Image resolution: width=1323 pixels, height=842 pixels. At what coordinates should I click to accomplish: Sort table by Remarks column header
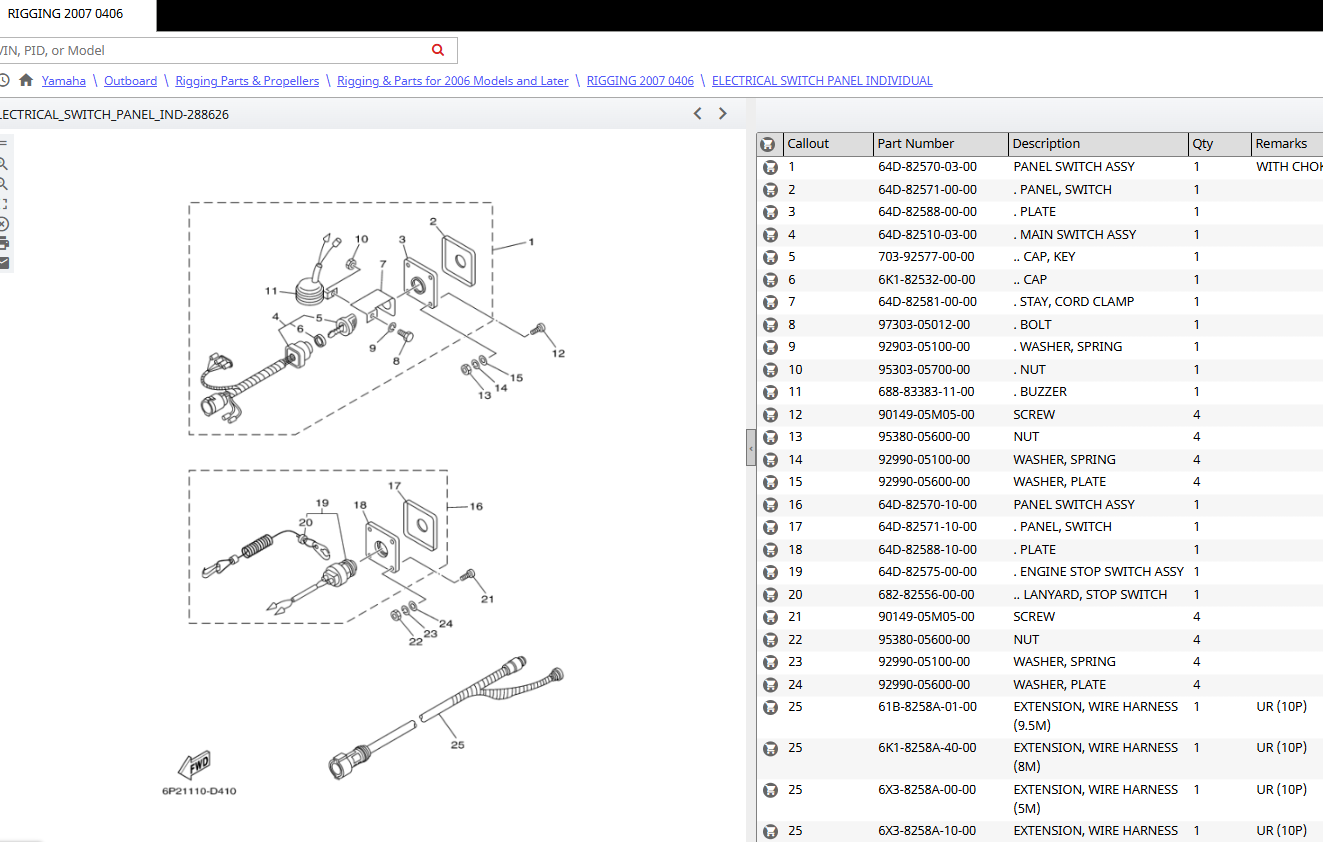pyautogui.click(x=1287, y=144)
